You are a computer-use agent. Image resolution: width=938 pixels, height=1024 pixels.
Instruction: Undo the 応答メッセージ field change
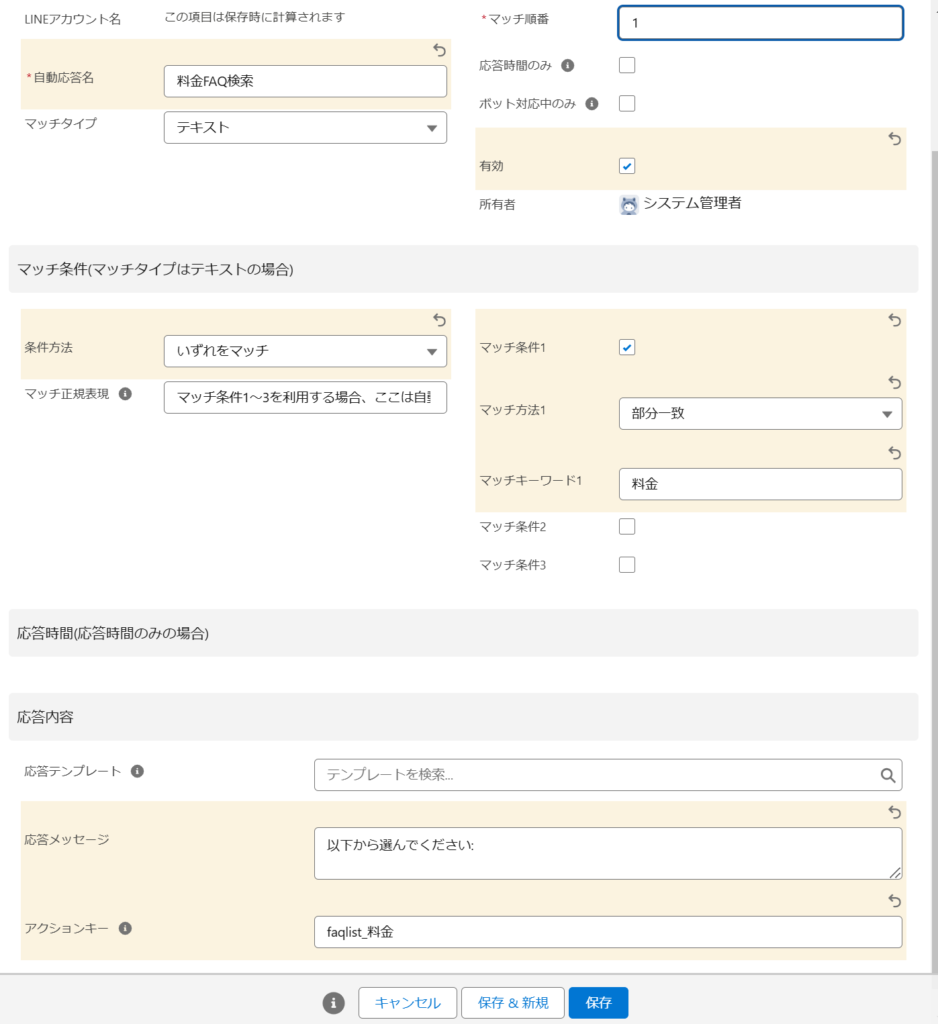pos(895,813)
